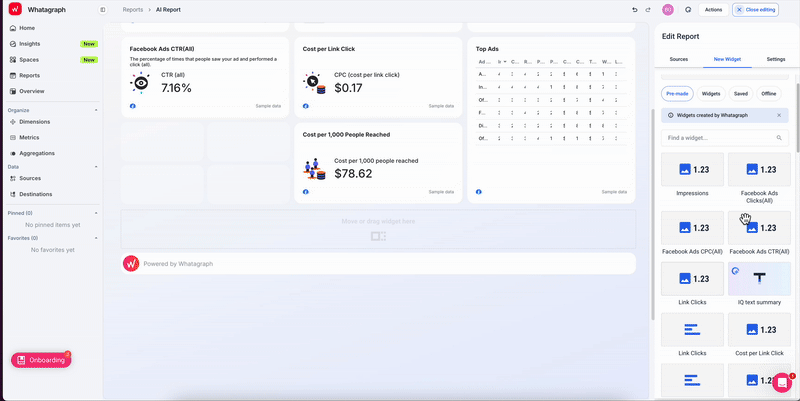
Task: Collapse the Favorites section
Action: pos(96,238)
